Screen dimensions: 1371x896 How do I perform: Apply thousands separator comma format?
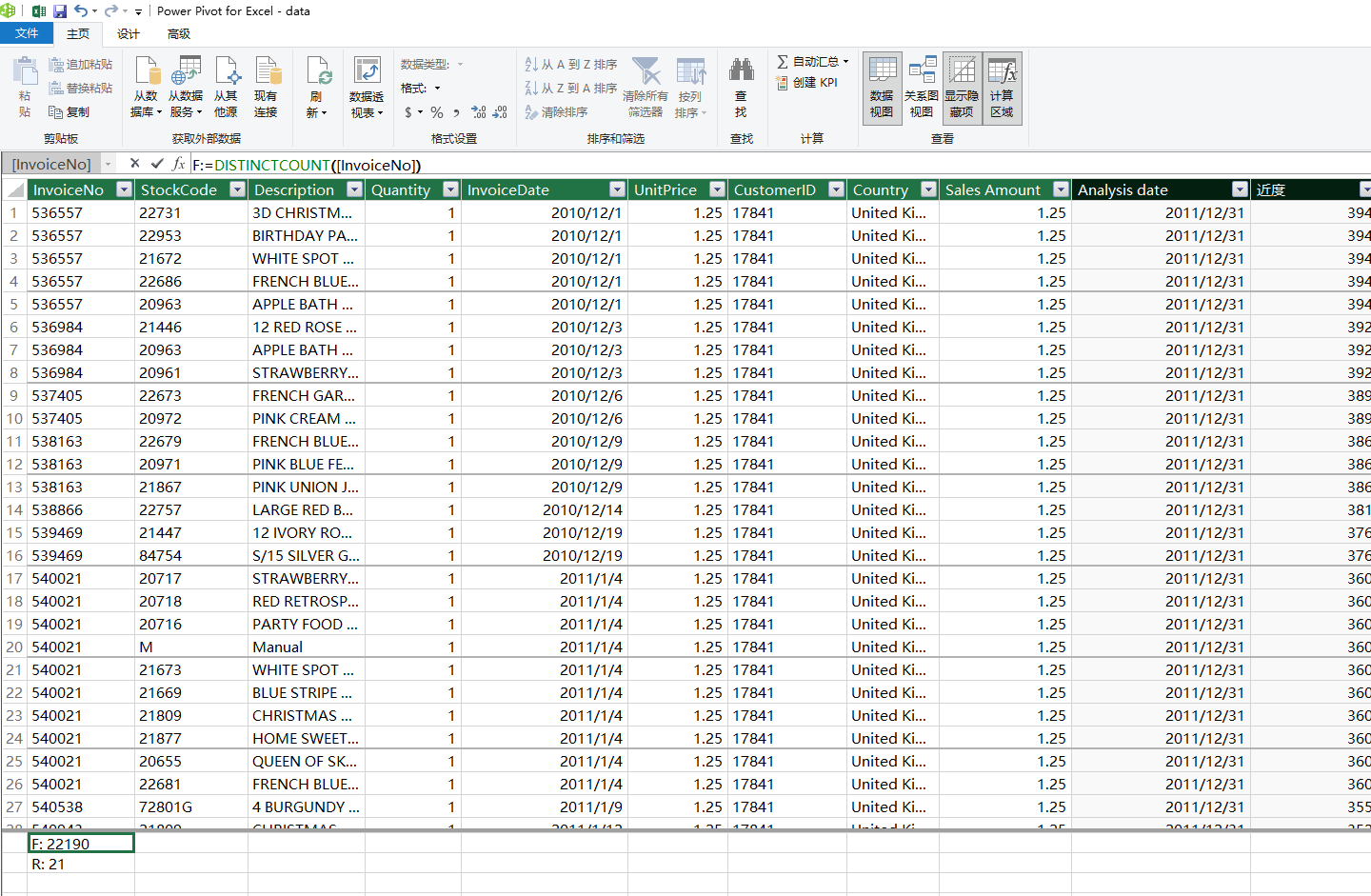coord(456,112)
